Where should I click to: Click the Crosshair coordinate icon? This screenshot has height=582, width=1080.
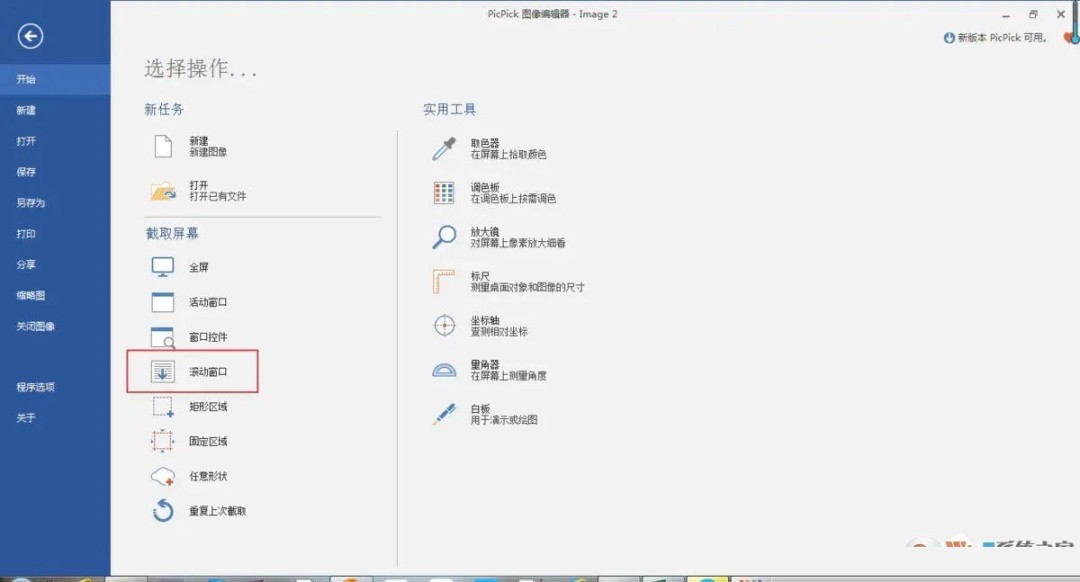point(444,325)
